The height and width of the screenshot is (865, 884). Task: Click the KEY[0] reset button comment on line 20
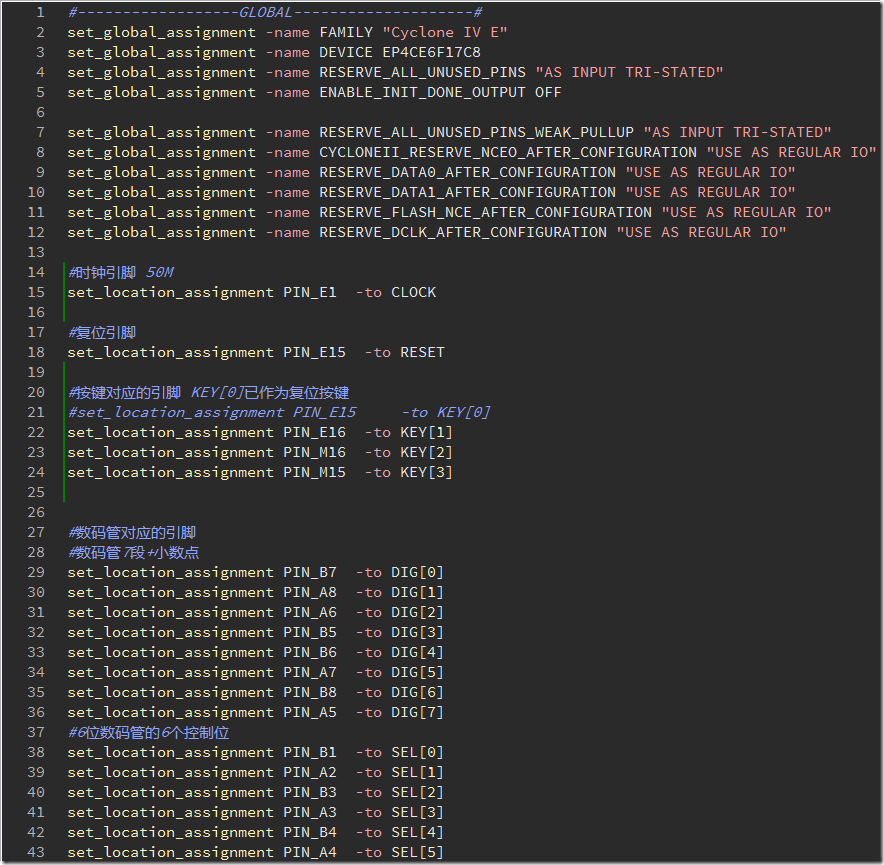209,393
